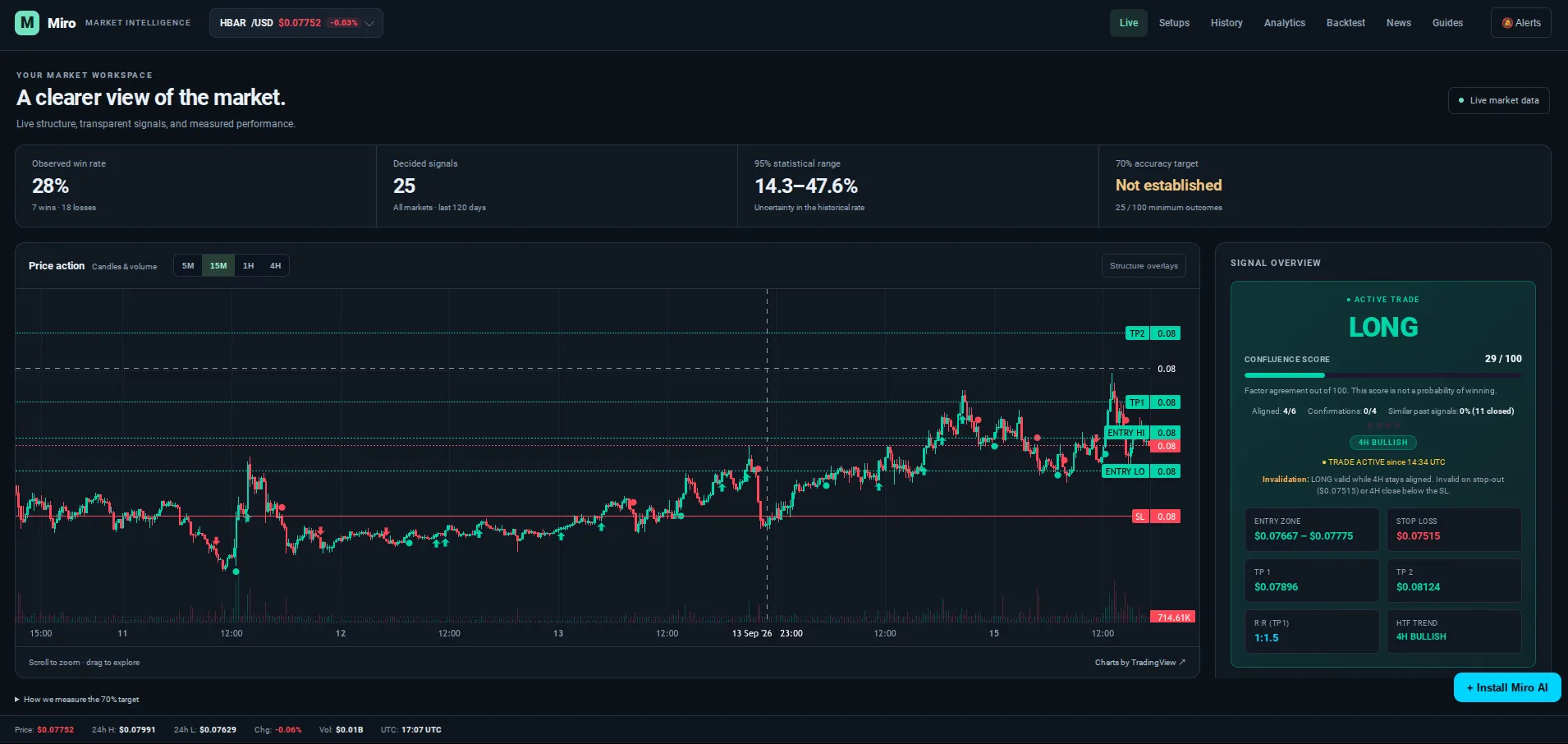Open the Backtest tab
This screenshot has height=744, width=1568.
click(1346, 23)
